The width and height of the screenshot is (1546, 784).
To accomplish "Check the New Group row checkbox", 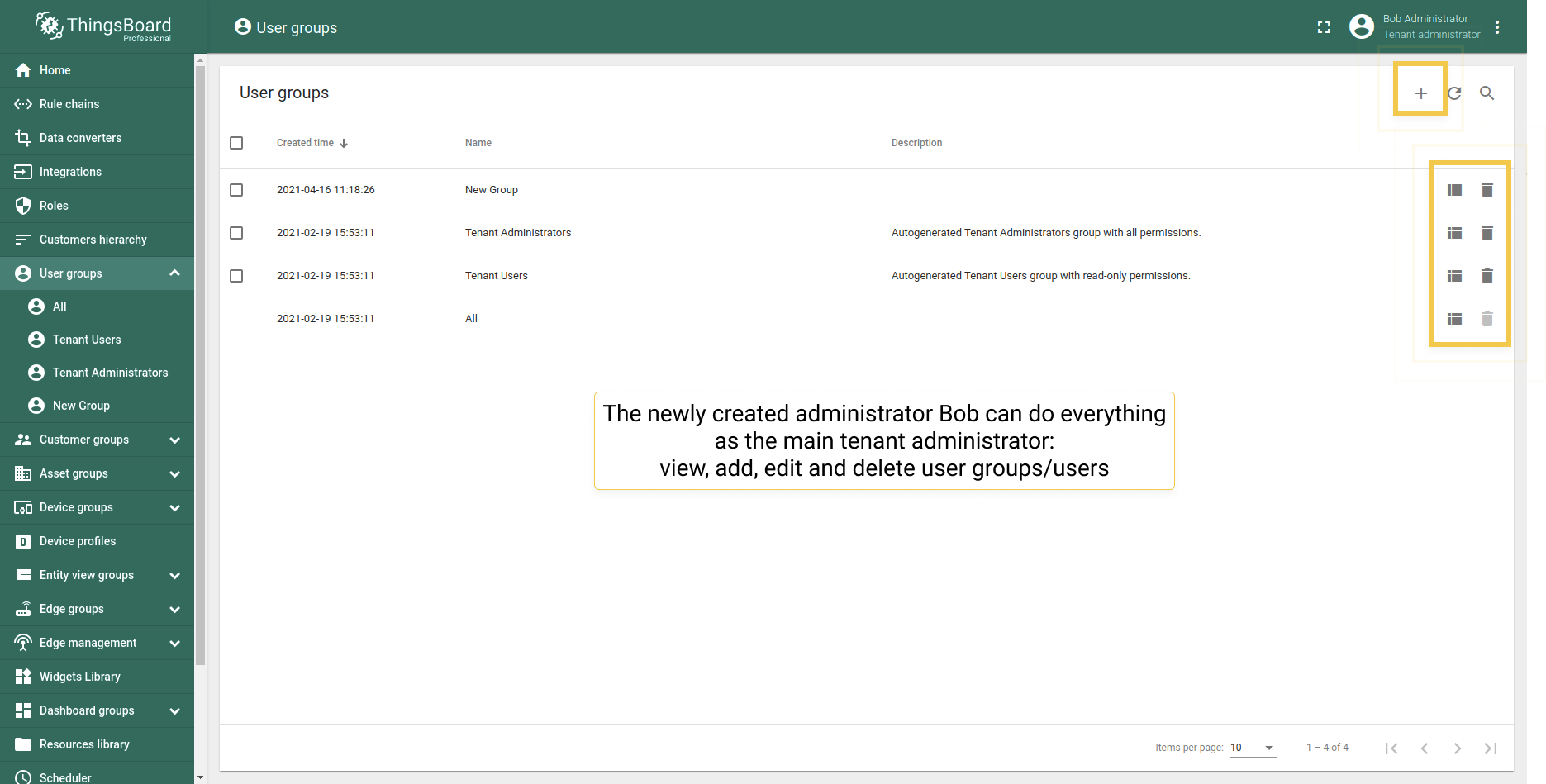I will click(x=236, y=190).
